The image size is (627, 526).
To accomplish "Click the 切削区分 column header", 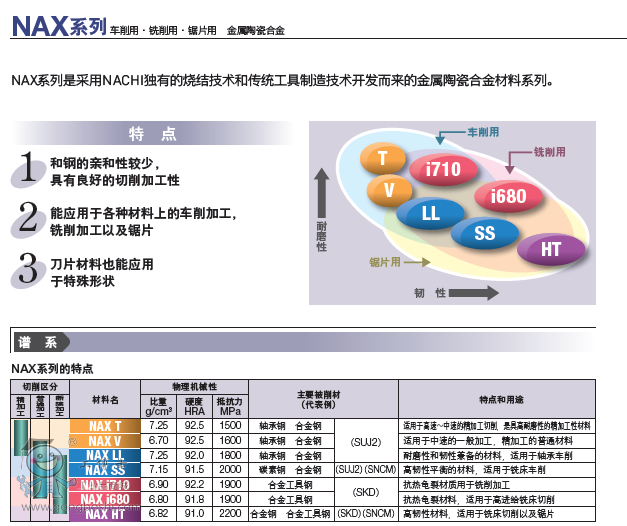I will coord(40,387).
